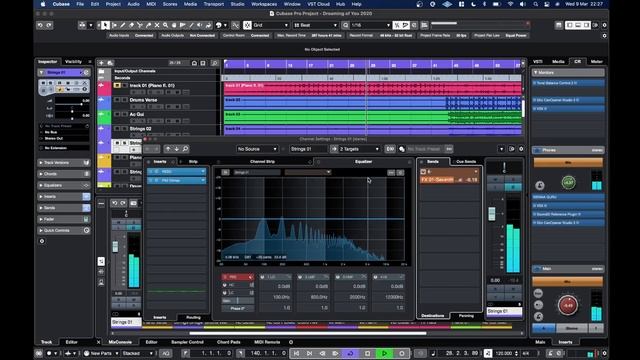Viewport: 640px width, 360px height.
Task: Go to next channel with down arrow
Action: (176, 149)
